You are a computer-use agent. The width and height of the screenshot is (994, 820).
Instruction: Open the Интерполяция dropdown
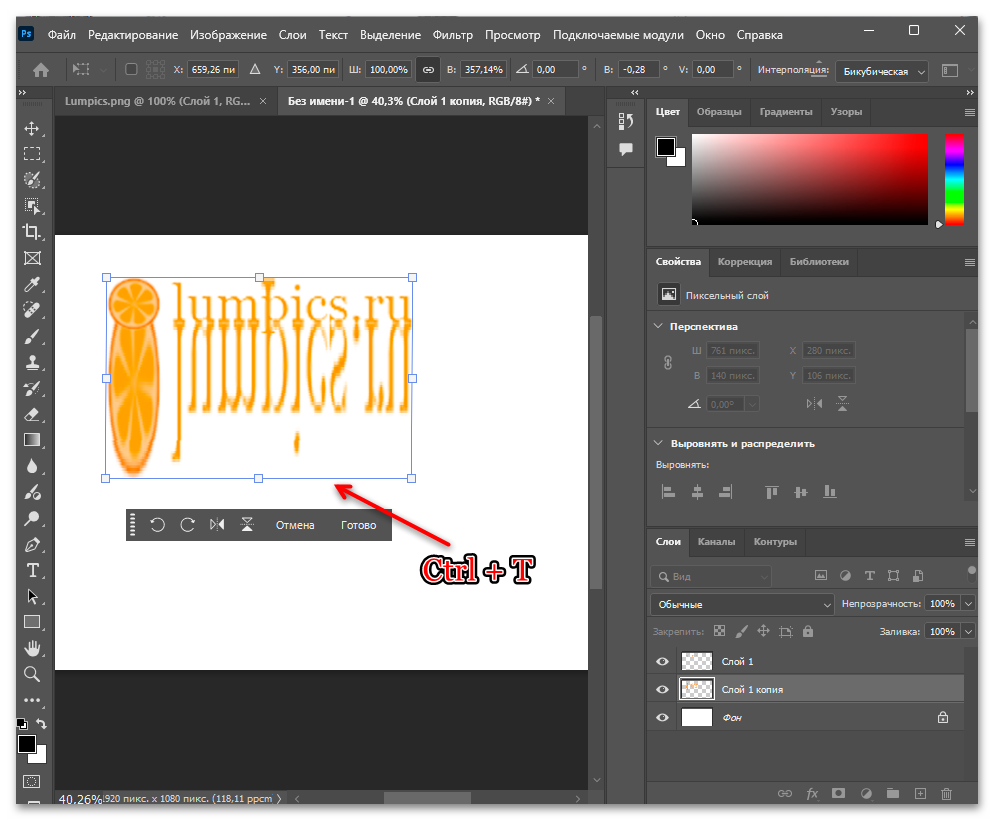click(882, 72)
